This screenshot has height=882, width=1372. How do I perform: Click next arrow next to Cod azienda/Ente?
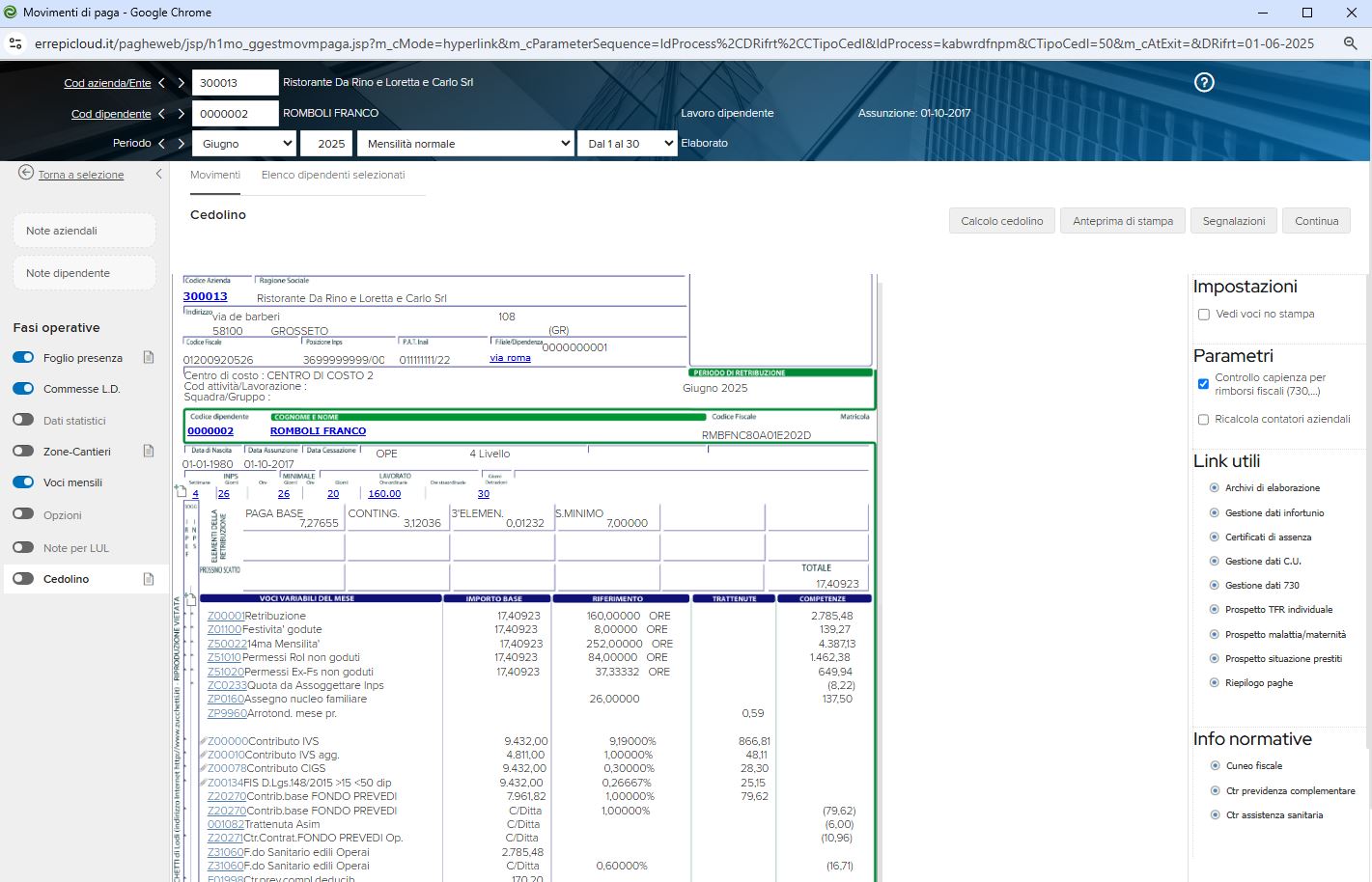coord(181,83)
